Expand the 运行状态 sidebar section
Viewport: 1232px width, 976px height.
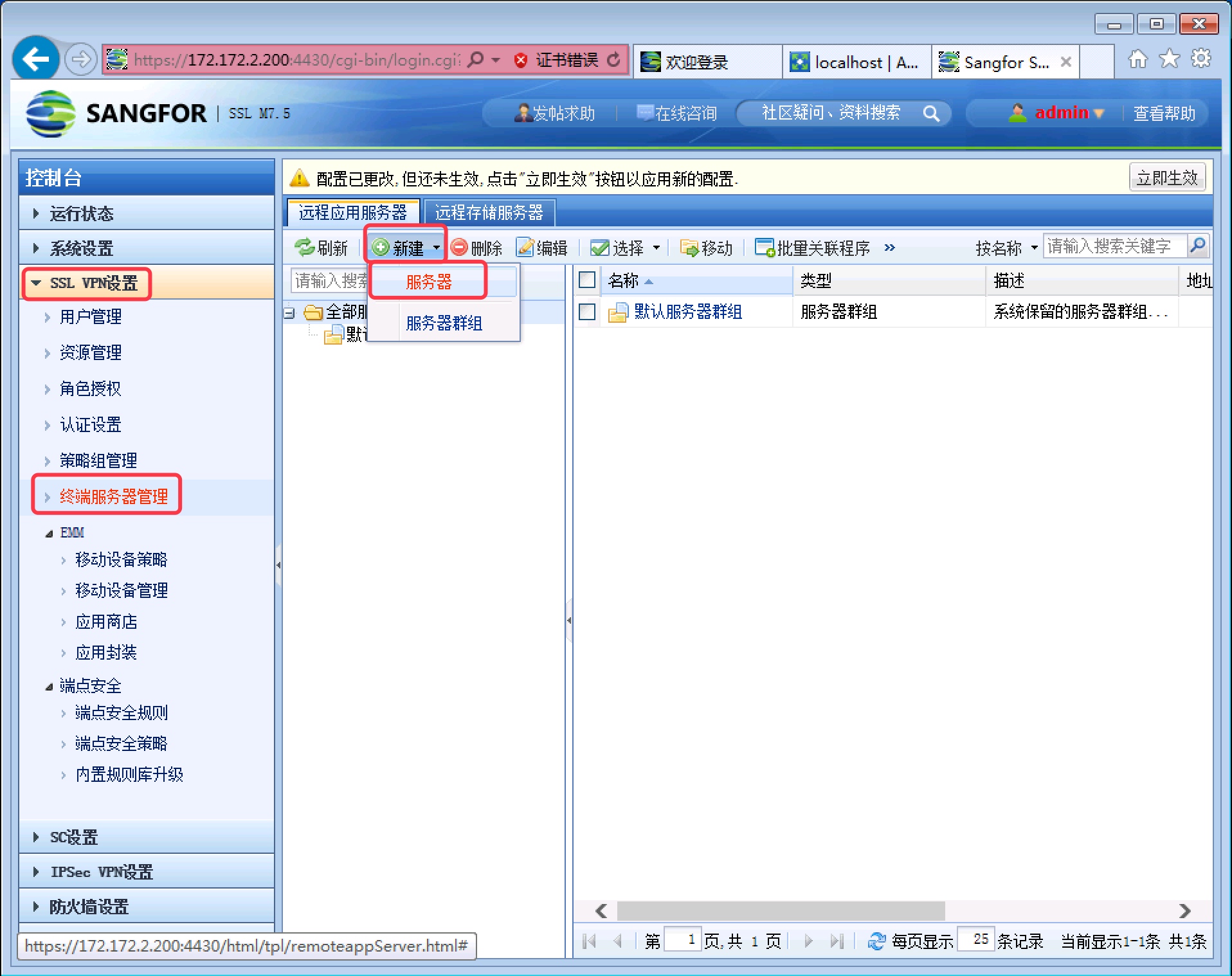coord(147,213)
